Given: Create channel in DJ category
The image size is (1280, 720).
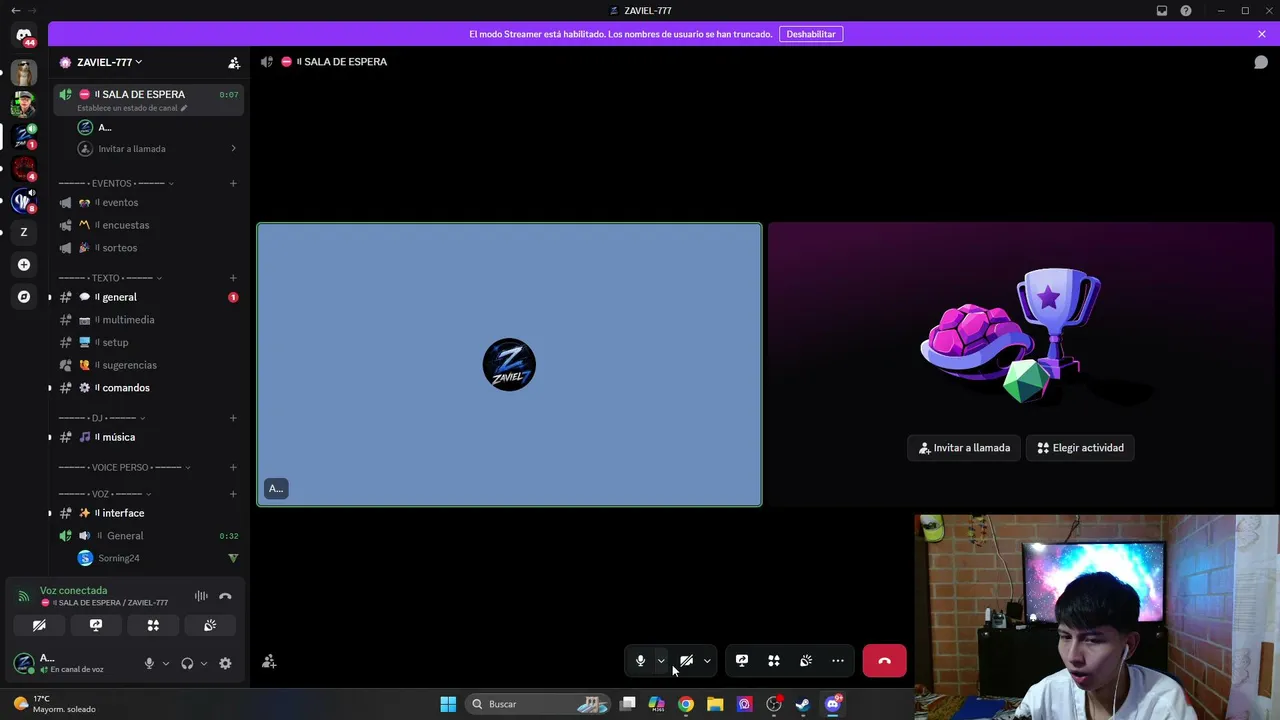Looking at the screenshot, I should tap(233, 418).
